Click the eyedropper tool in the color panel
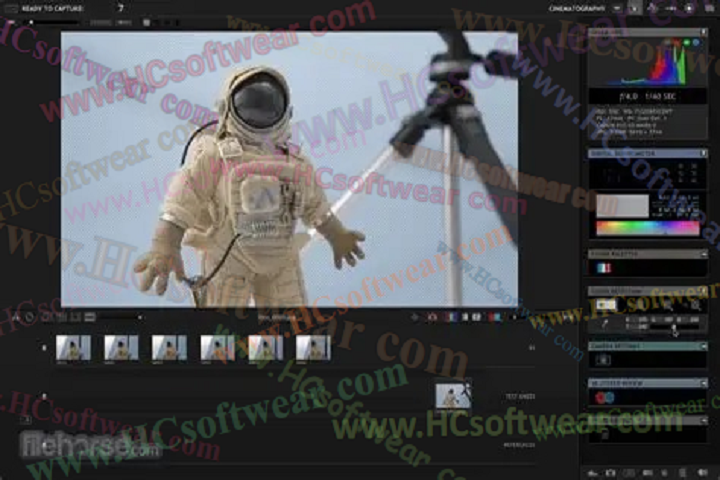Screen dimensions: 720x480 pyautogui.click(x=605, y=323)
